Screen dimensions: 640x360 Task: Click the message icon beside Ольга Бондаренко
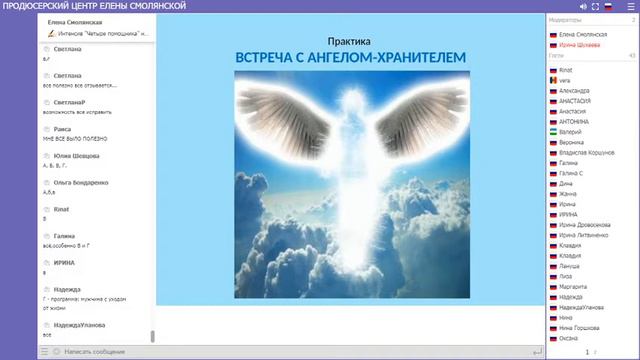pyautogui.click(x=47, y=182)
